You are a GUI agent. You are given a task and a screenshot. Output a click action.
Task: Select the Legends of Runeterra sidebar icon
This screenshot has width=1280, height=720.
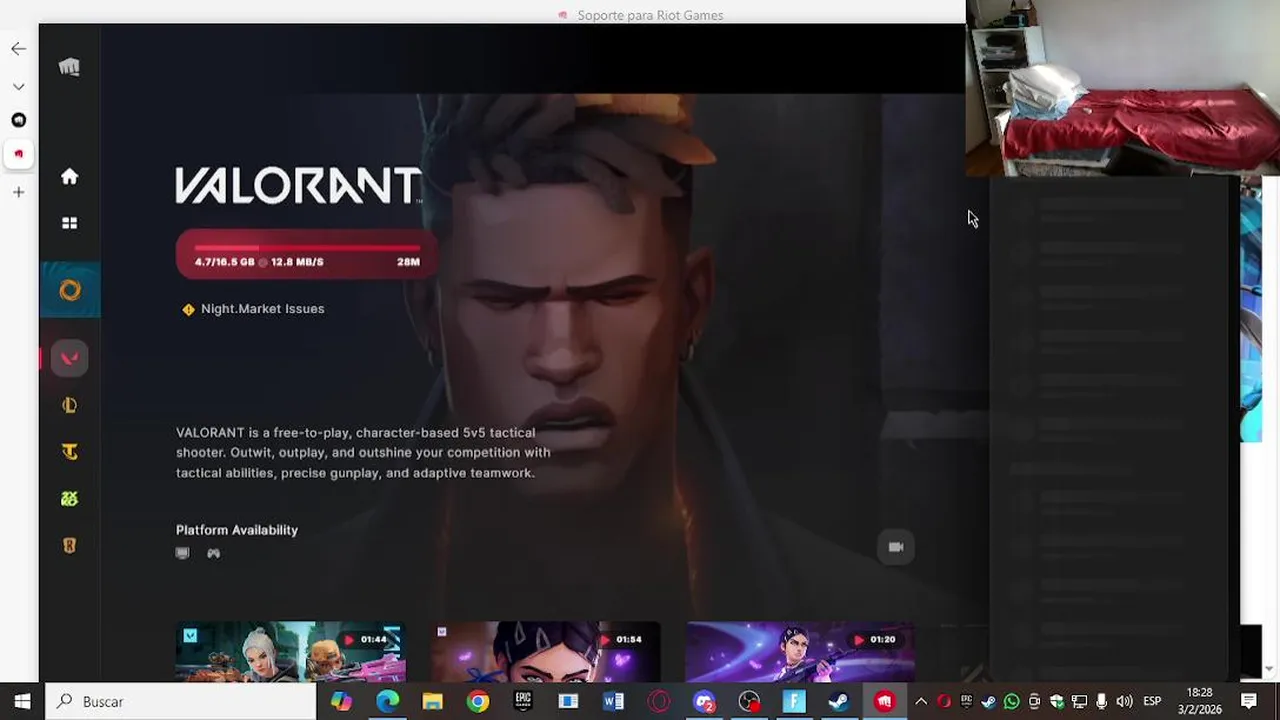(69, 546)
